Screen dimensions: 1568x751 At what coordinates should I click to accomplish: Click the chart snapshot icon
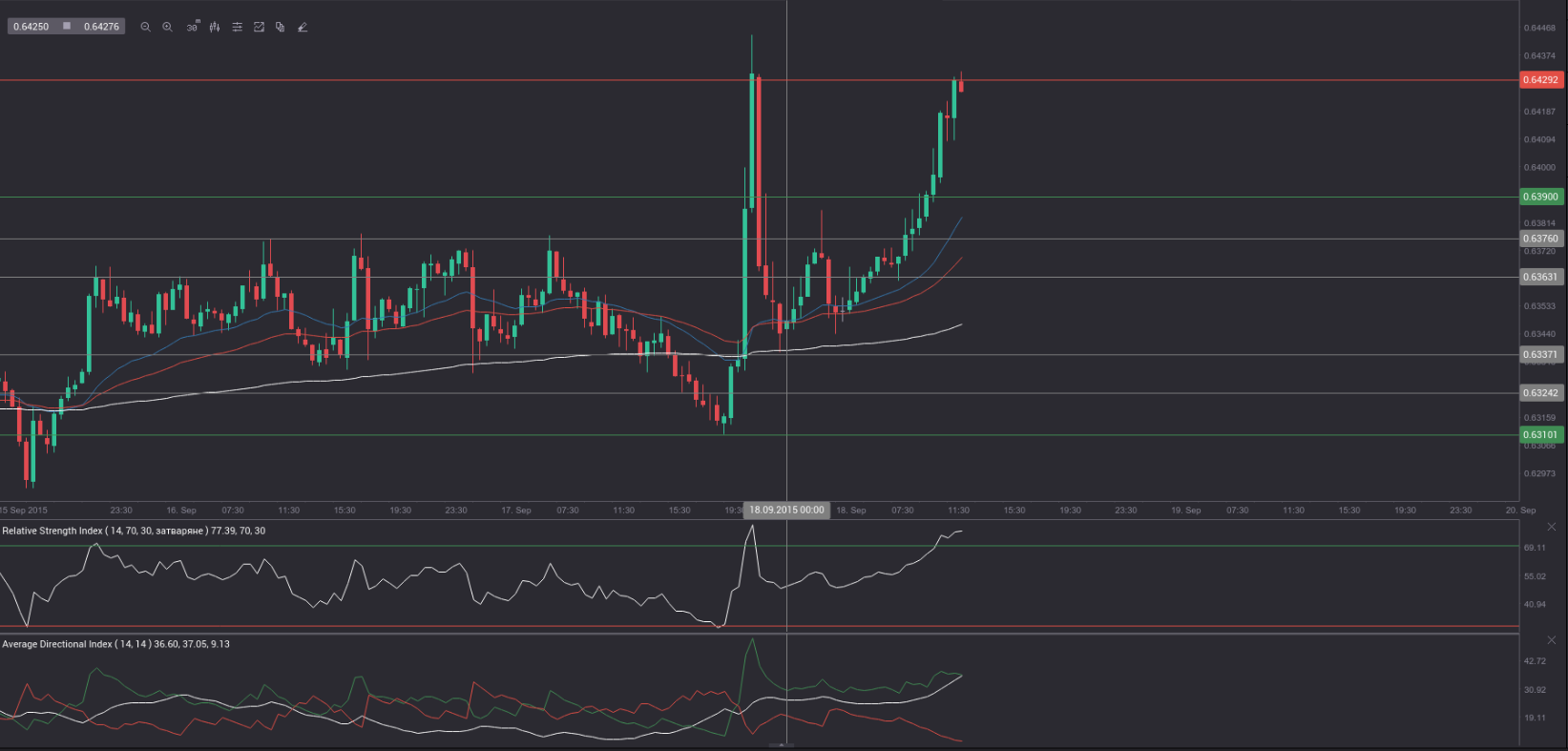coord(259,27)
